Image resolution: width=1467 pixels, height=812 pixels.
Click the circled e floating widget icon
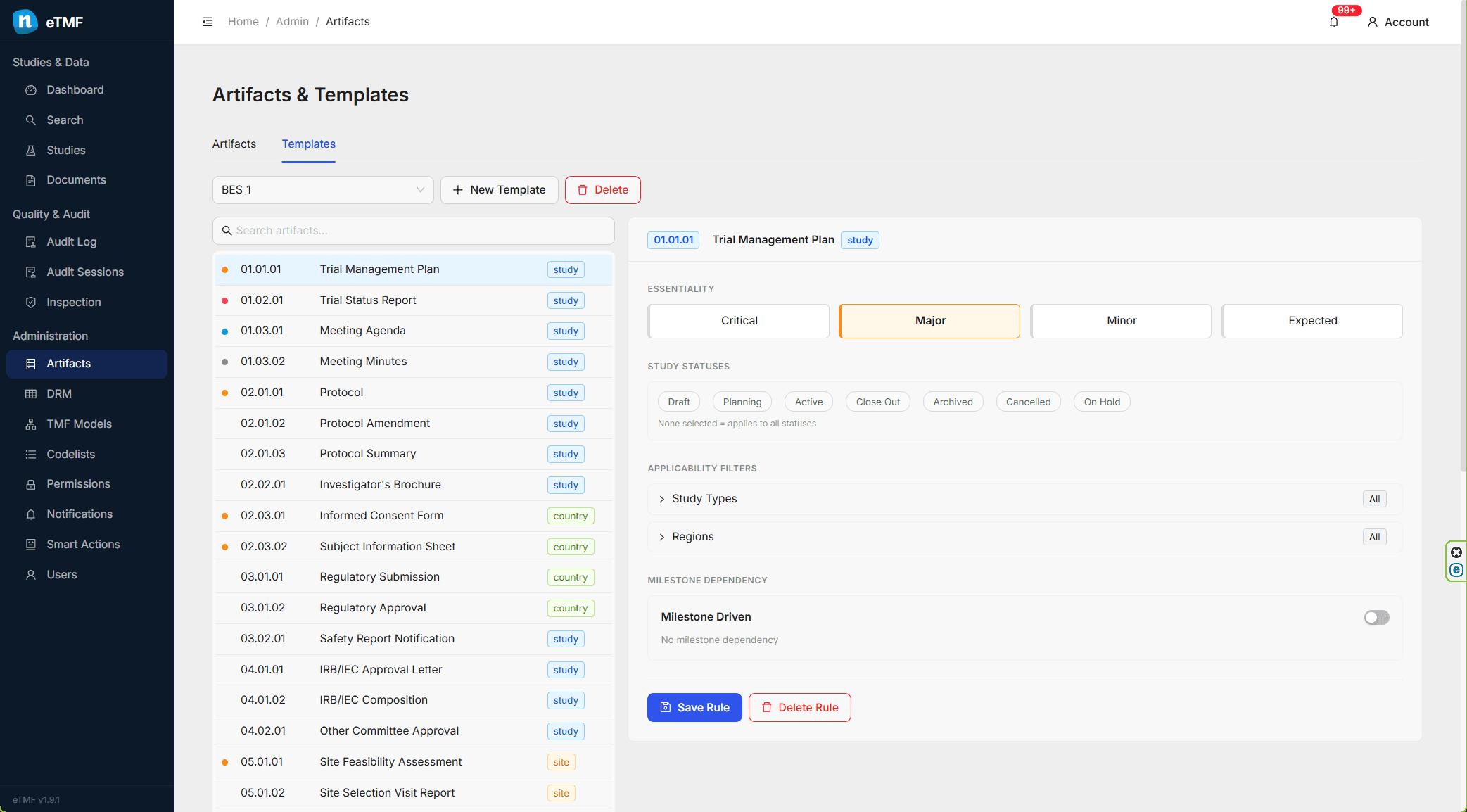click(x=1456, y=570)
